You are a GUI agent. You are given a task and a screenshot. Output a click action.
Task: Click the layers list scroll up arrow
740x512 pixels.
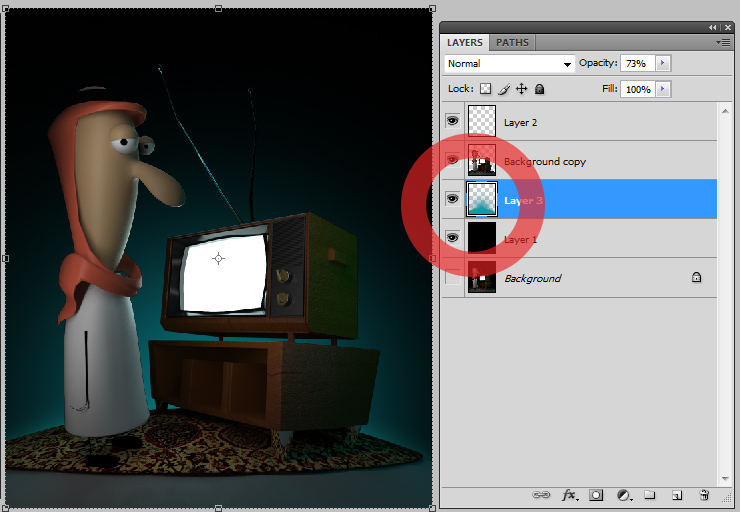coord(725,111)
